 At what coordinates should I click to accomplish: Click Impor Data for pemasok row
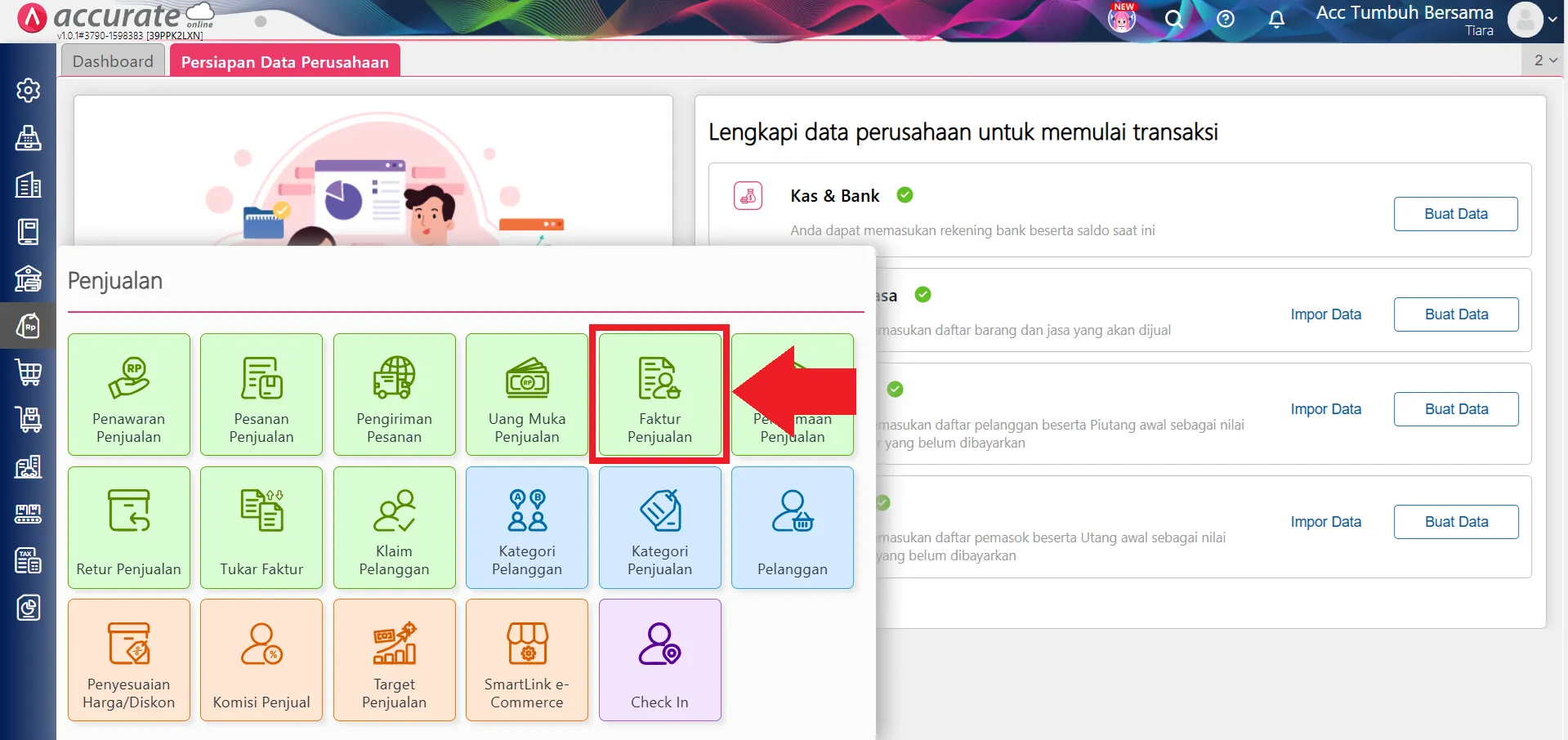click(1326, 522)
